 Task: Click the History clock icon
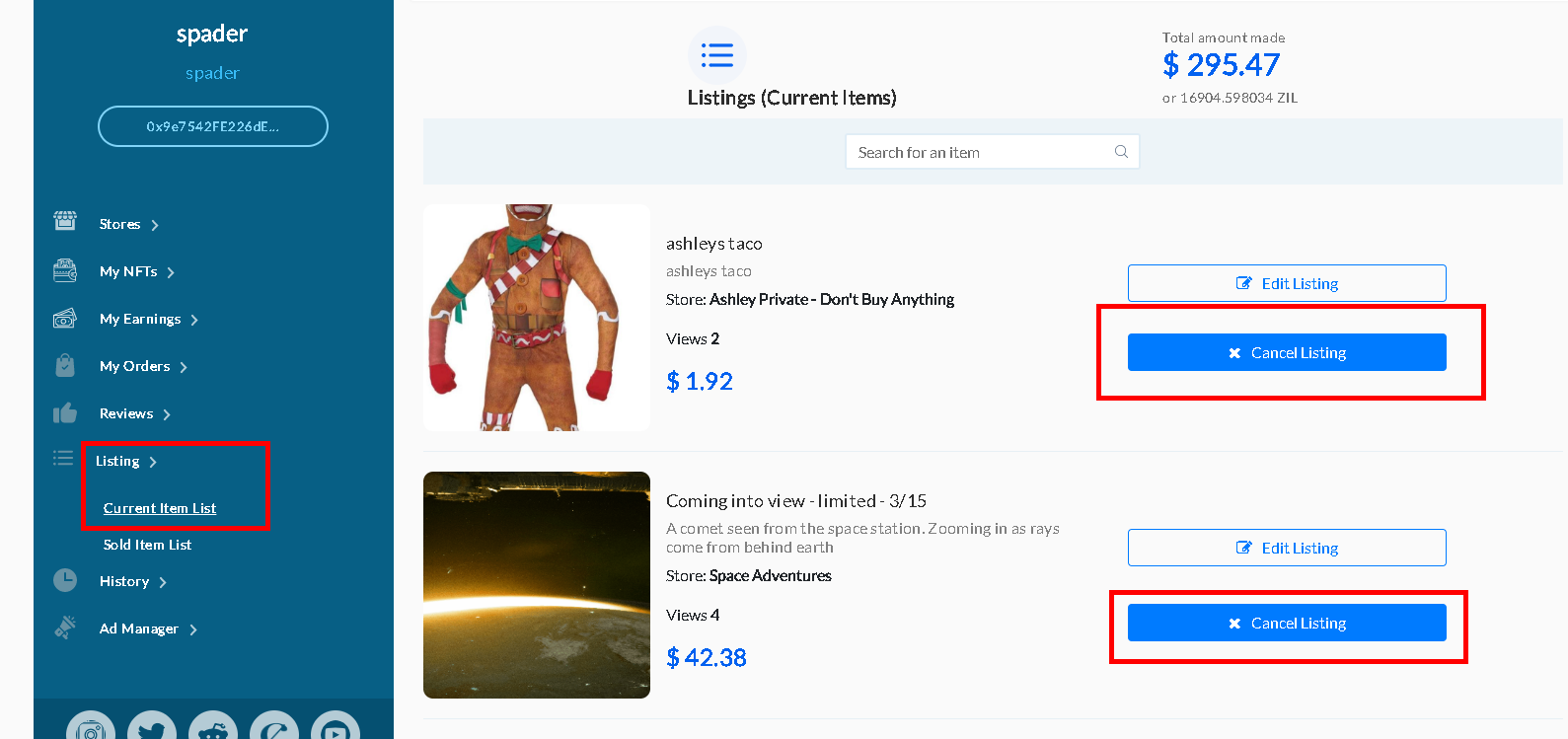coord(65,580)
